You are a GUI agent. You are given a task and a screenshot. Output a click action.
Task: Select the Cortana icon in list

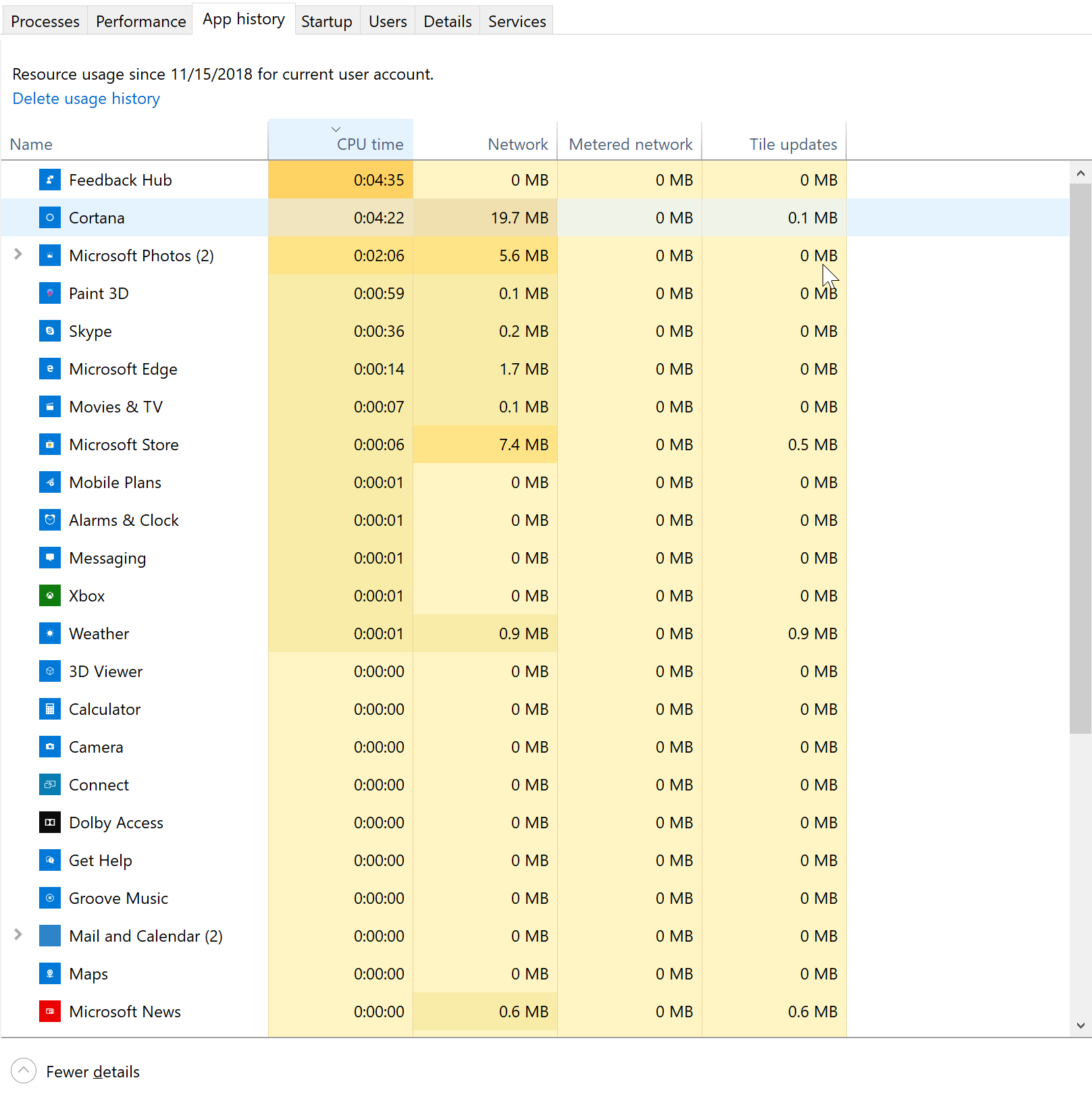[x=50, y=218]
